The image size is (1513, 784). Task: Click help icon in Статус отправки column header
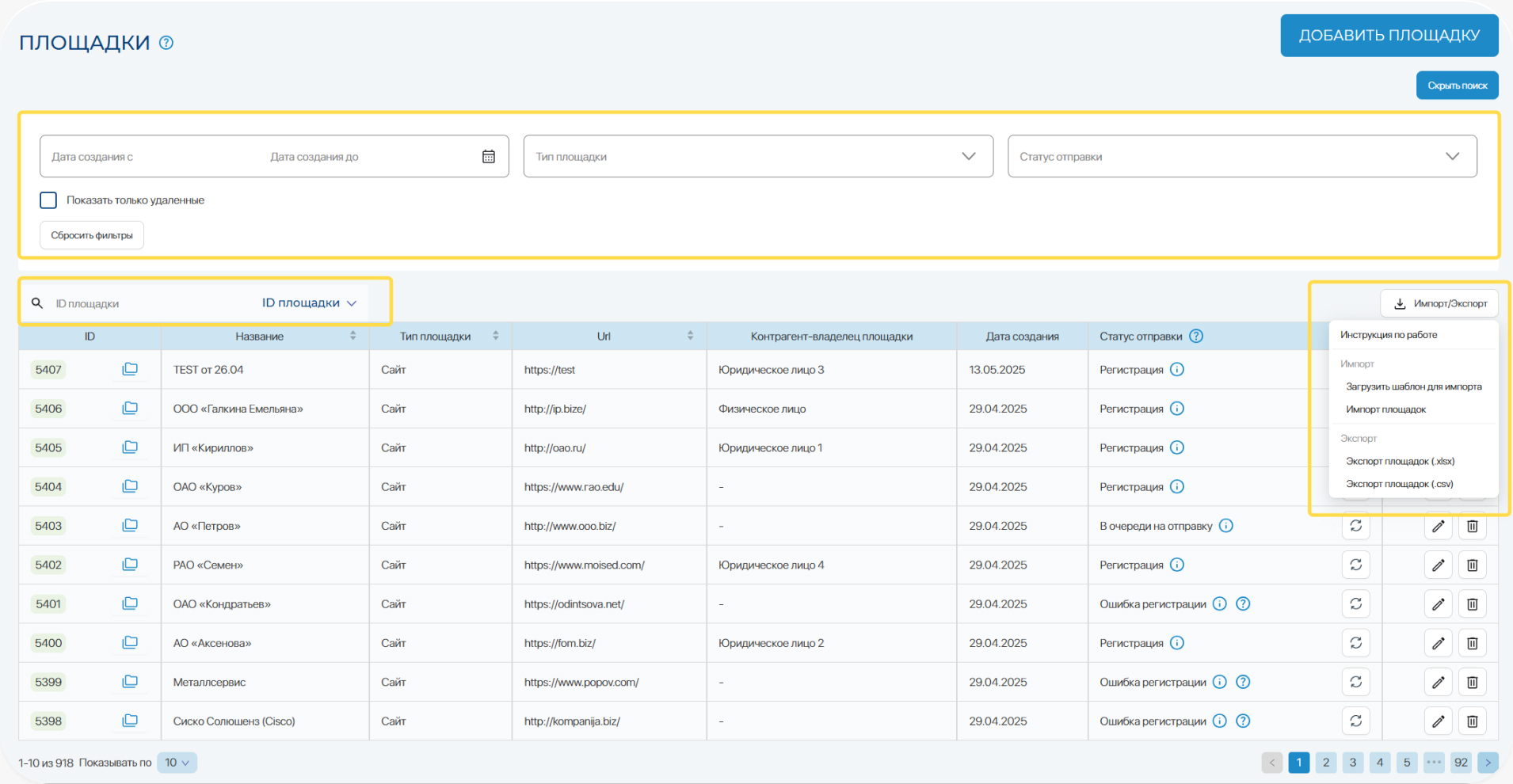click(1196, 336)
